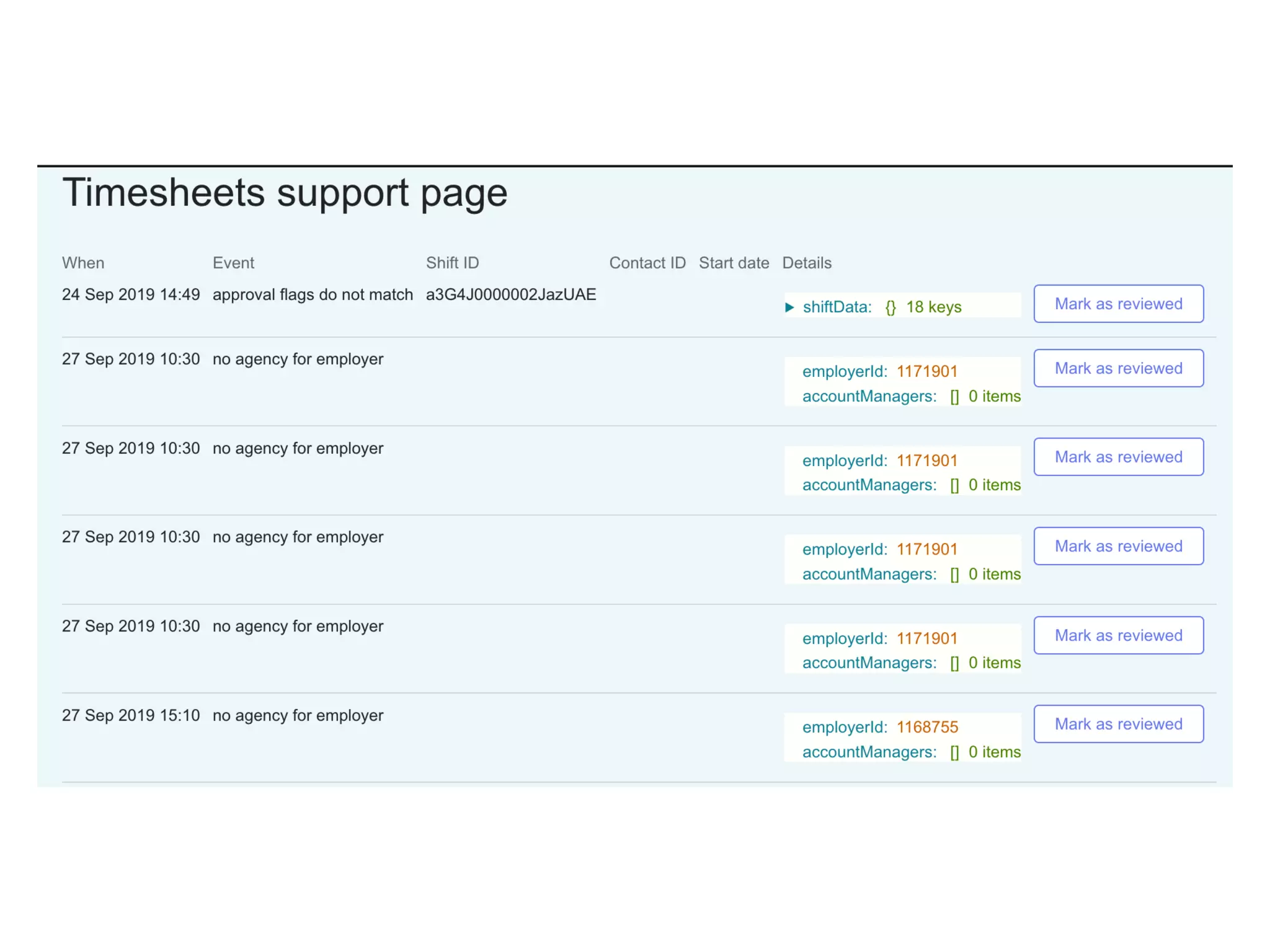Click 'approval flags do not match' event text
The width and height of the screenshot is (1270, 952).
pyautogui.click(x=313, y=294)
